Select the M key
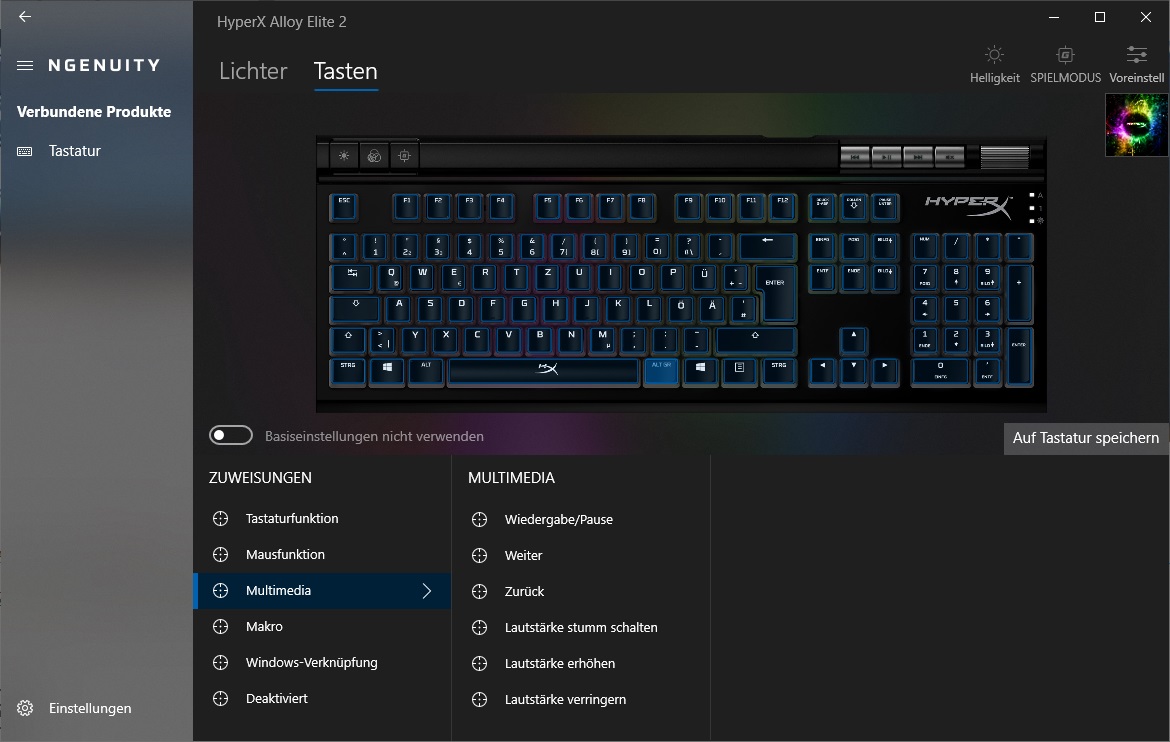Image resolution: width=1170 pixels, height=742 pixels. [603, 340]
